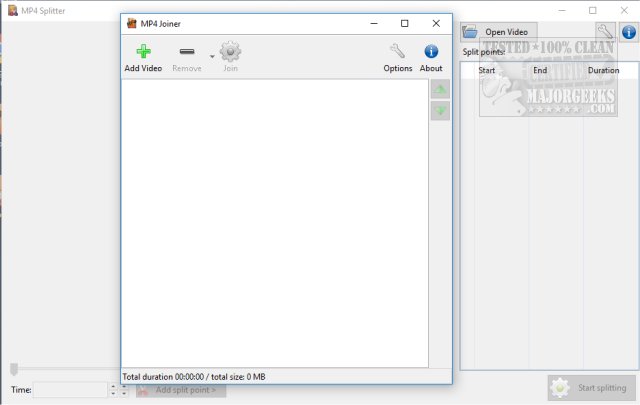Click the Remove minus icon
The height and width of the screenshot is (405, 640).
[x=187, y=51]
